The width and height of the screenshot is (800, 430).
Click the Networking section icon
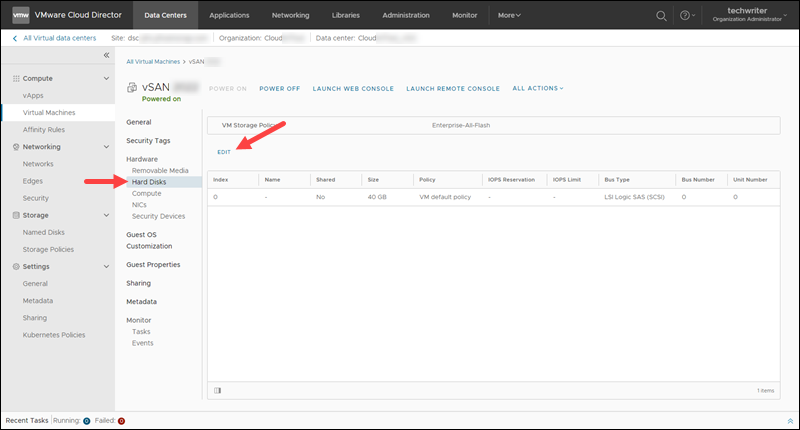16,147
